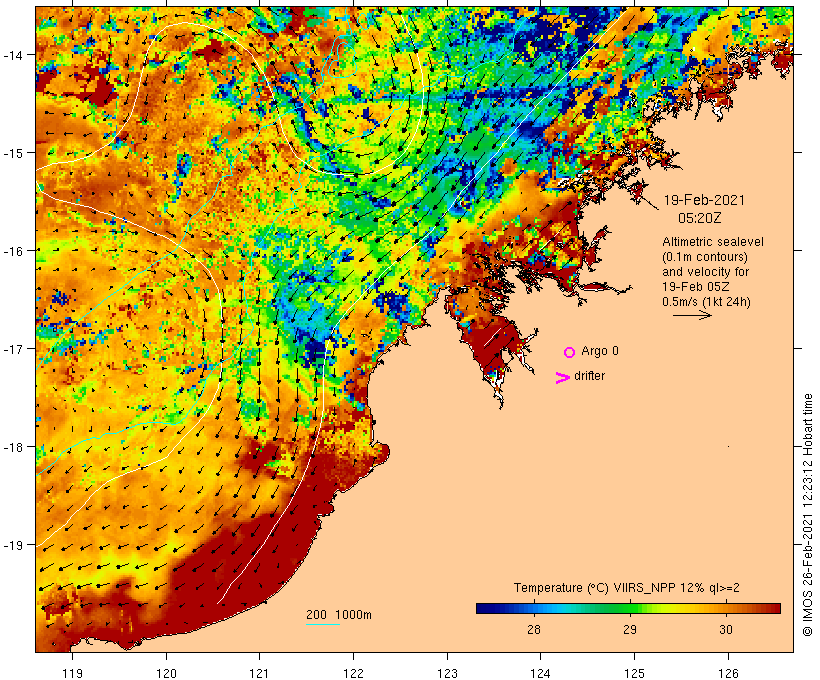
Task: Click the 'and velocity for' caption line
Action: (x=705, y=272)
